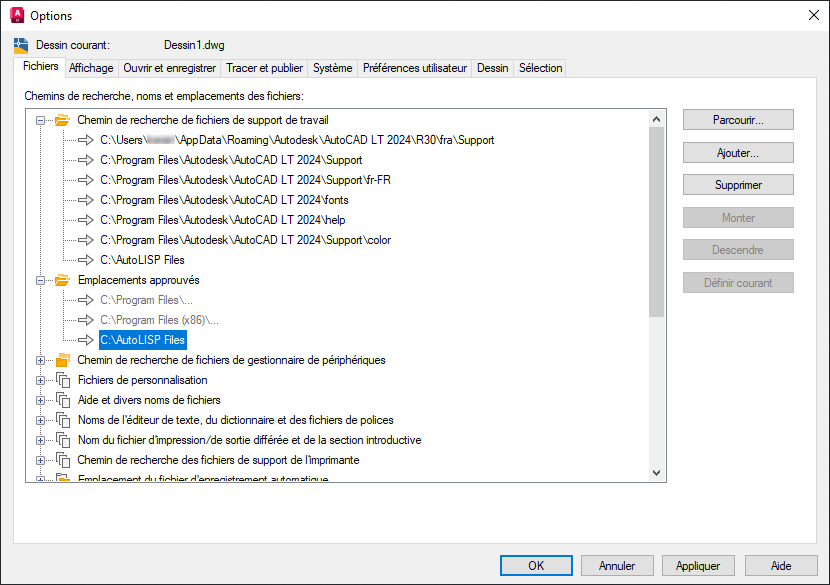Select the Support\fr-FR path entry
Image resolution: width=830 pixels, height=585 pixels.
click(x=246, y=180)
